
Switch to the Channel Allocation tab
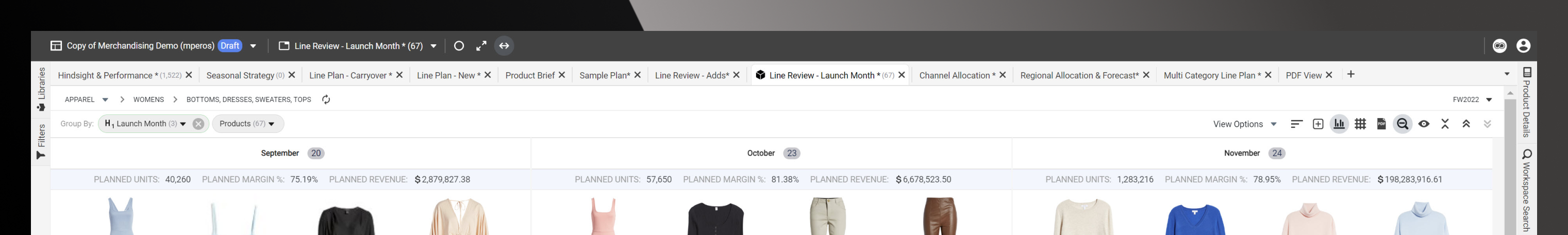[x=957, y=75]
